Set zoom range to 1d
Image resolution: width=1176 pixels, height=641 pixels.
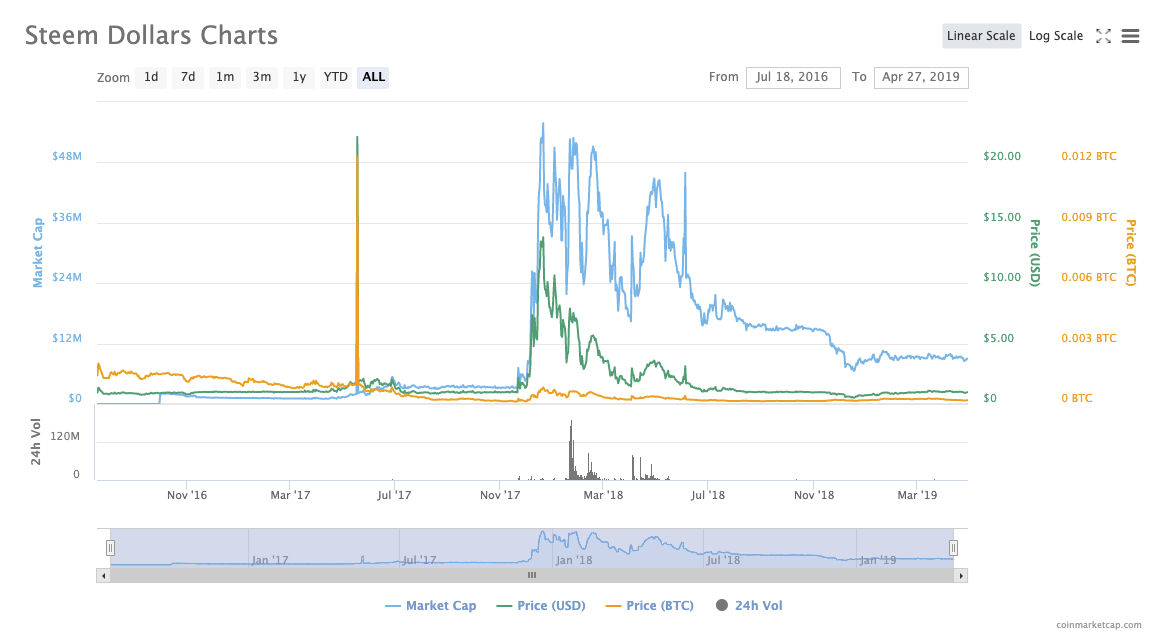pos(151,77)
